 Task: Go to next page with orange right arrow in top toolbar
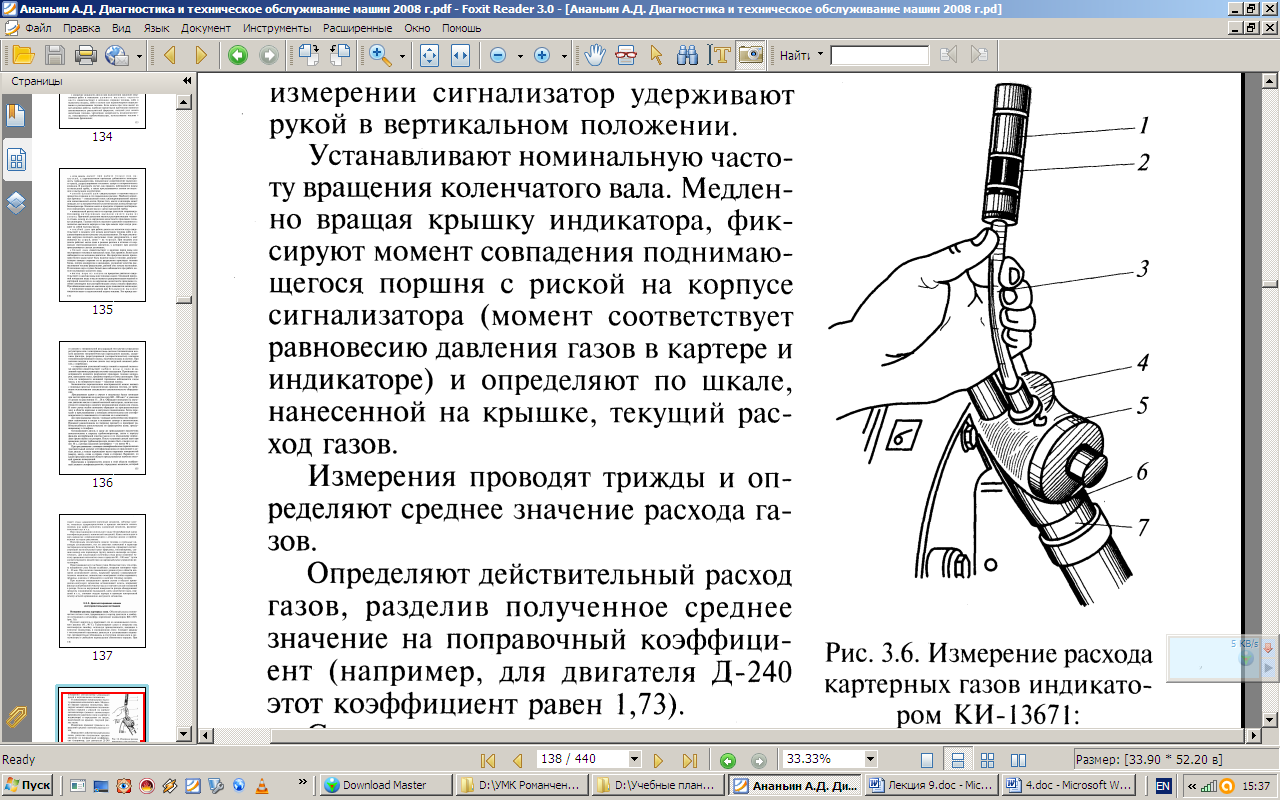pos(201,55)
